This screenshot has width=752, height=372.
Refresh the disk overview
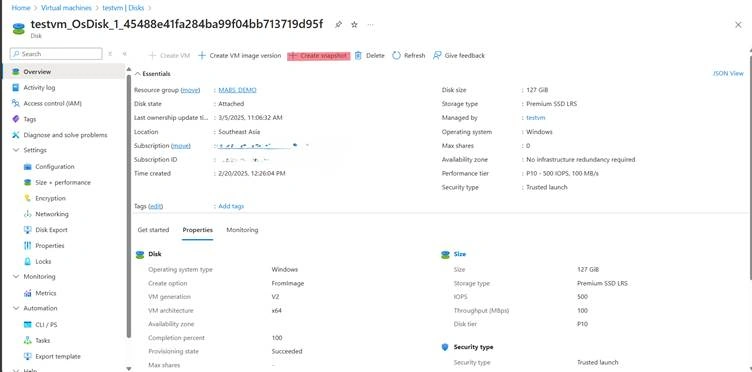(x=409, y=56)
